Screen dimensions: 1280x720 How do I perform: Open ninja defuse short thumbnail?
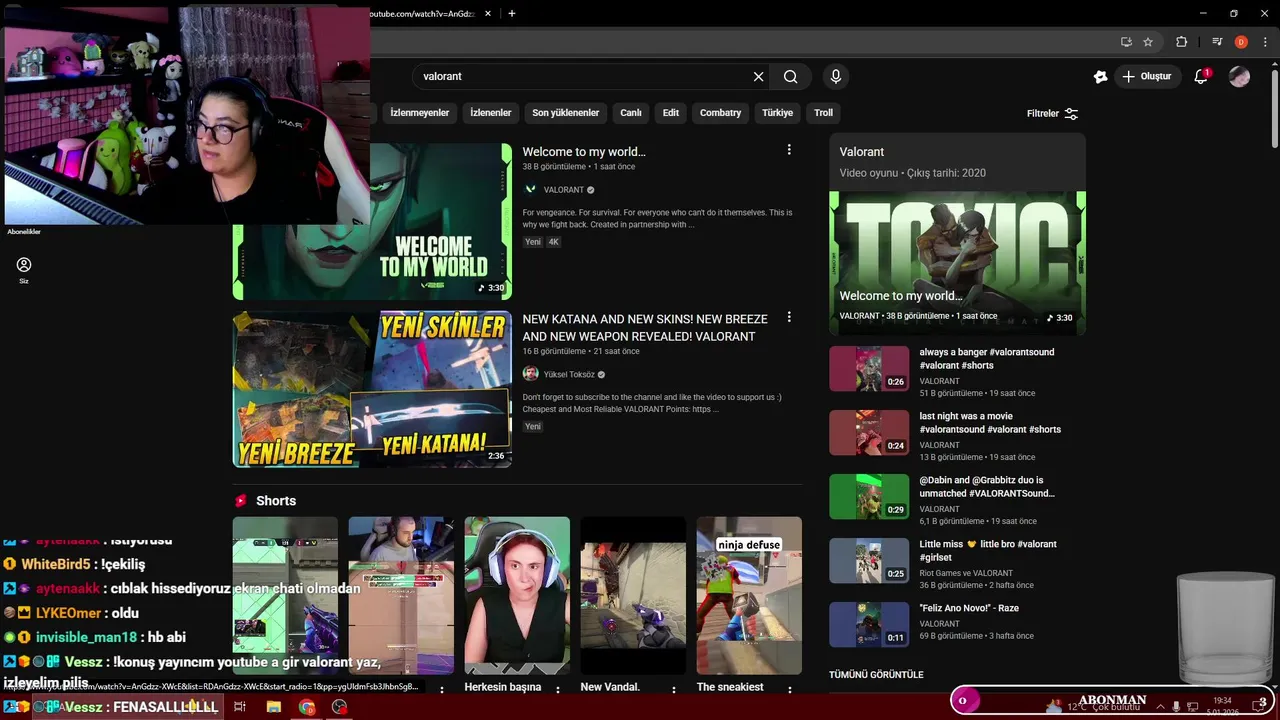(x=749, y=595)
